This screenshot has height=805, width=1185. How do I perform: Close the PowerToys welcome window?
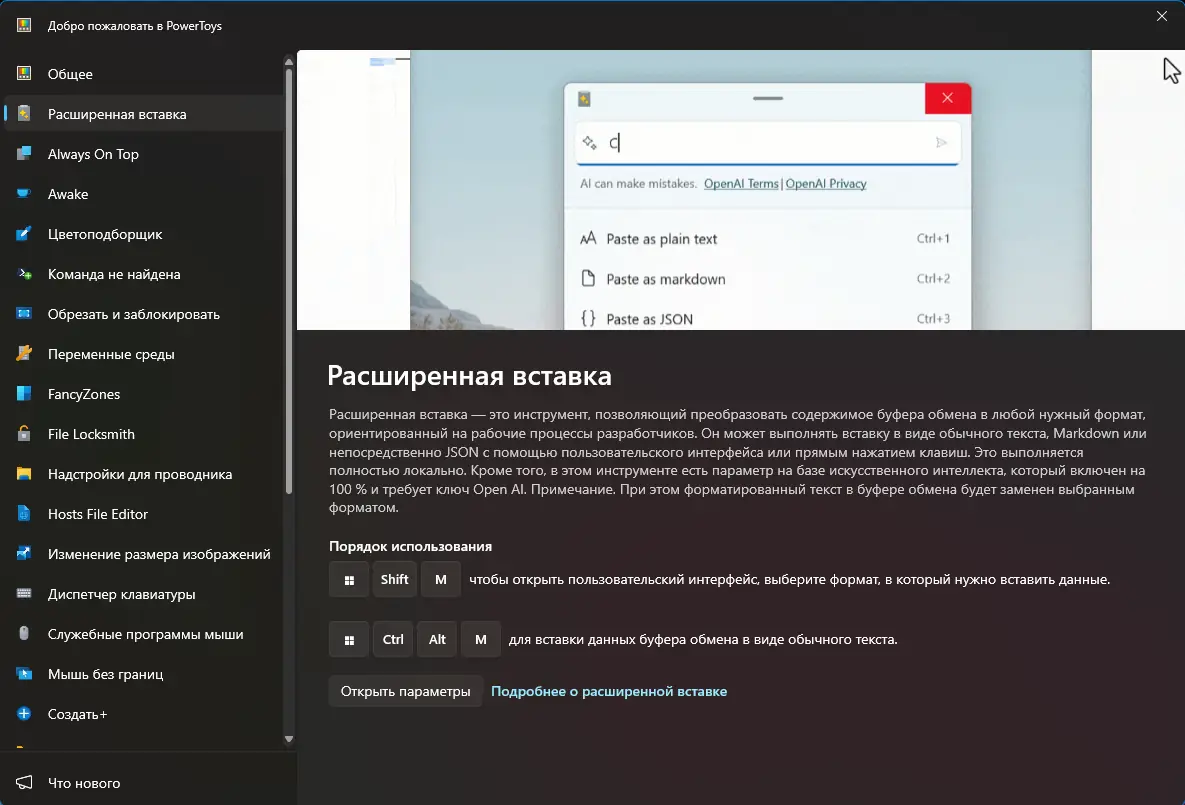[x=1162, y=16]
